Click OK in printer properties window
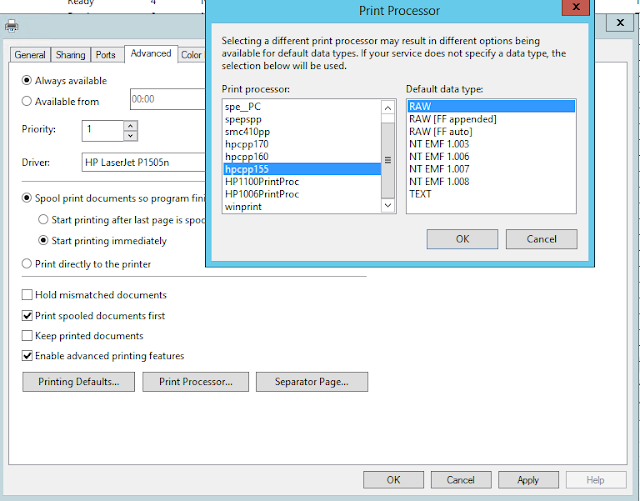The width and height of the screenshot is (640, 501). (x=393, y=480)
